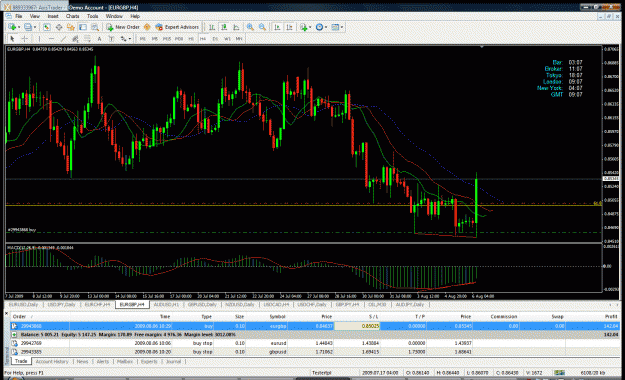The image size is (625, 380).
Task: Select the crosshair tool
Action: click(x=24, y=39)
